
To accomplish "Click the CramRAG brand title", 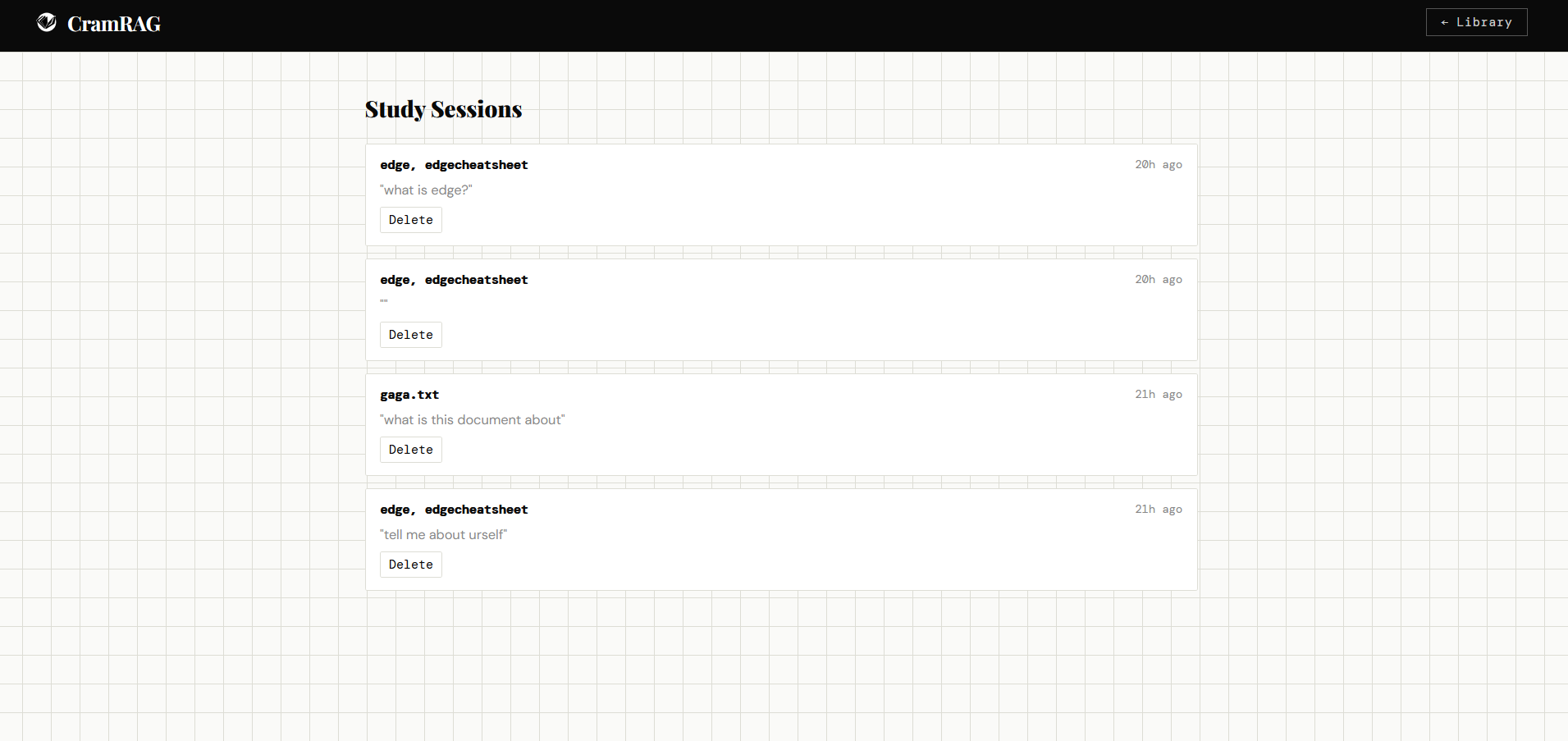I will click(x=114, y=25).
